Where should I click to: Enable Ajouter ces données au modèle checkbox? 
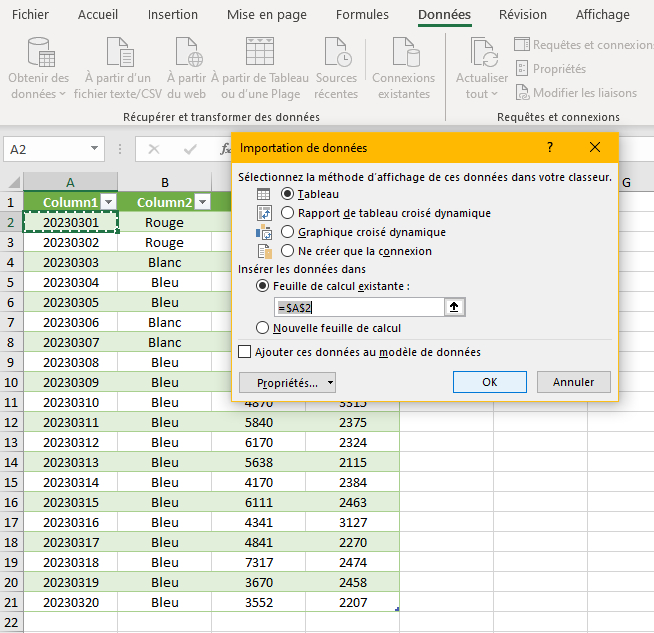(245, 352)
